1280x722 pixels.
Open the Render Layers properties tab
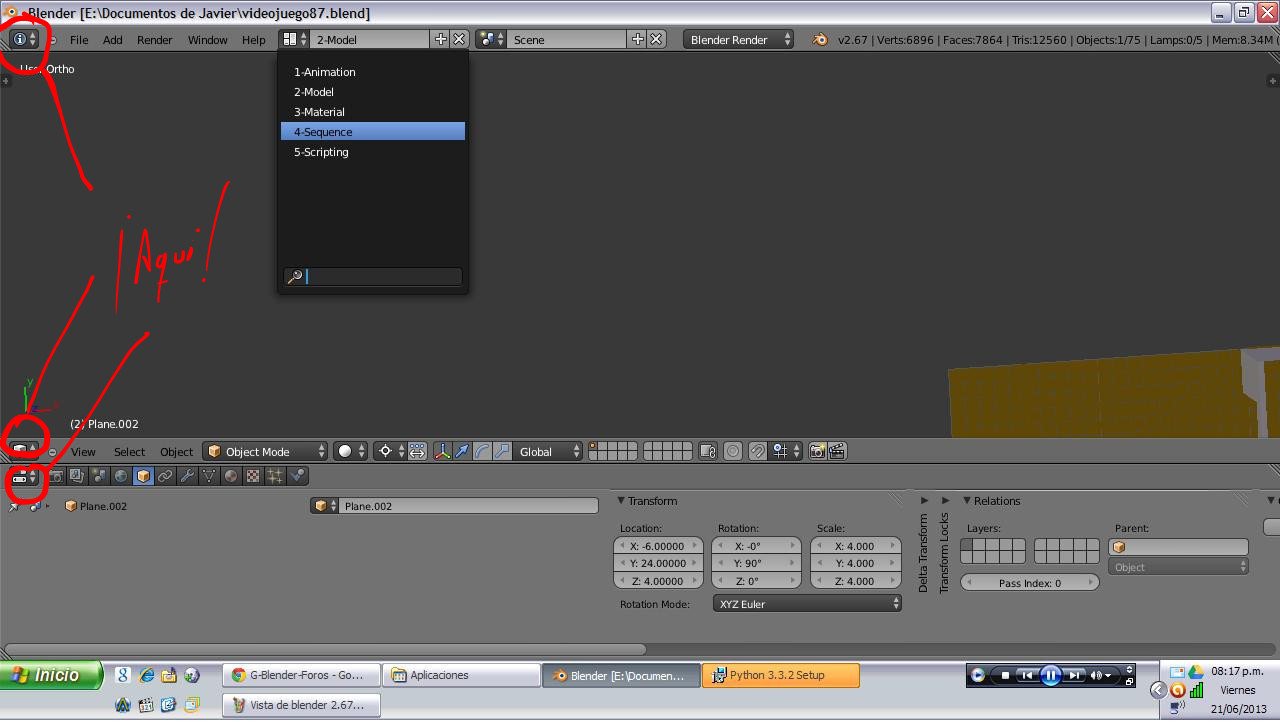77,477
